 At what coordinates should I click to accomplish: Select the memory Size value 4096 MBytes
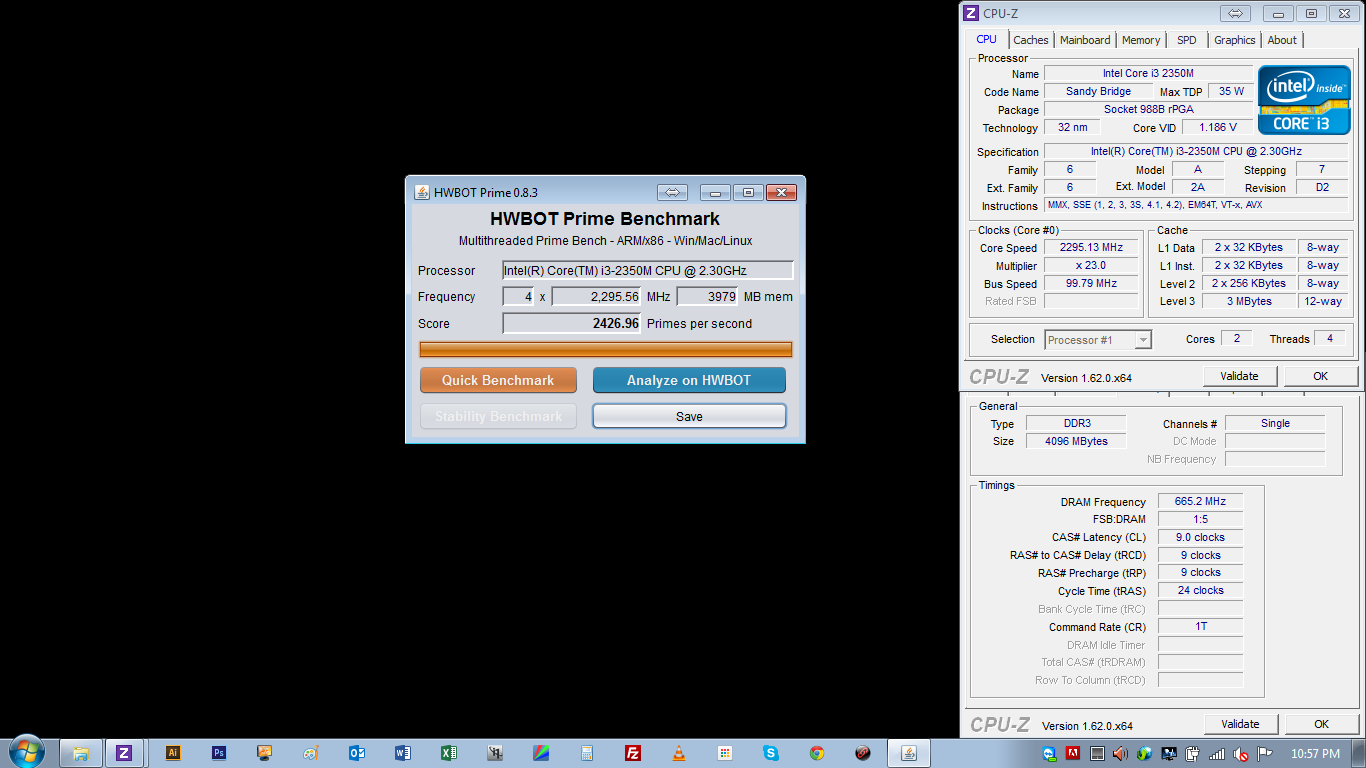click(x=1076, y=442)
